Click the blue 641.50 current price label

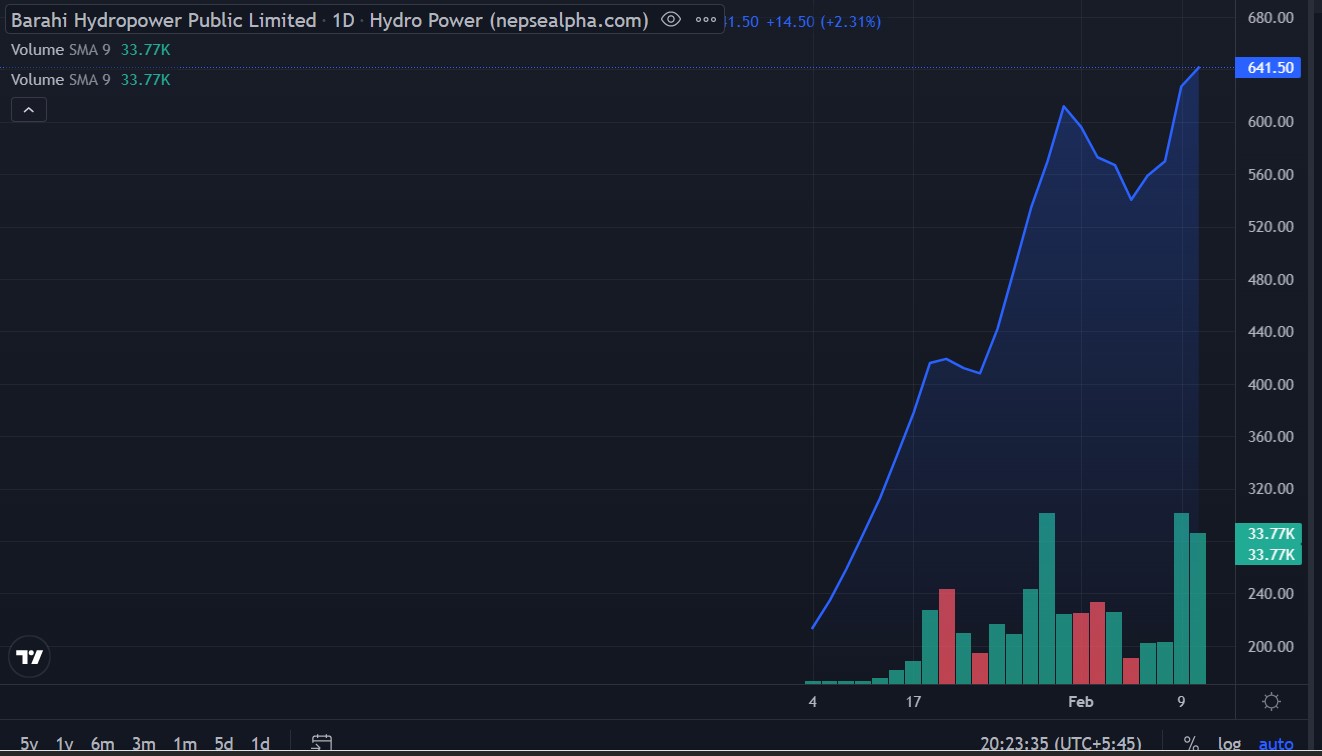(x=1268, y=68)
